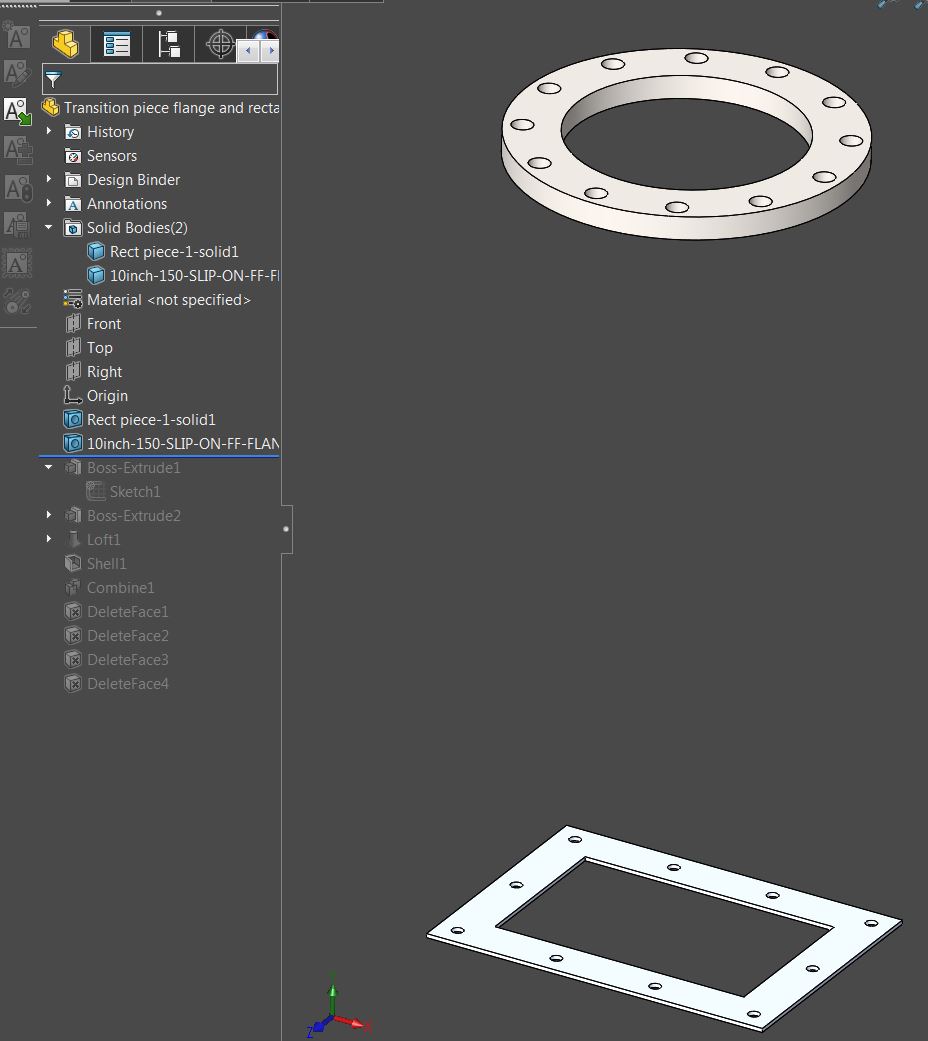Select the Material <not specified> entry
928x1041 pixels.
pos(170,299)
